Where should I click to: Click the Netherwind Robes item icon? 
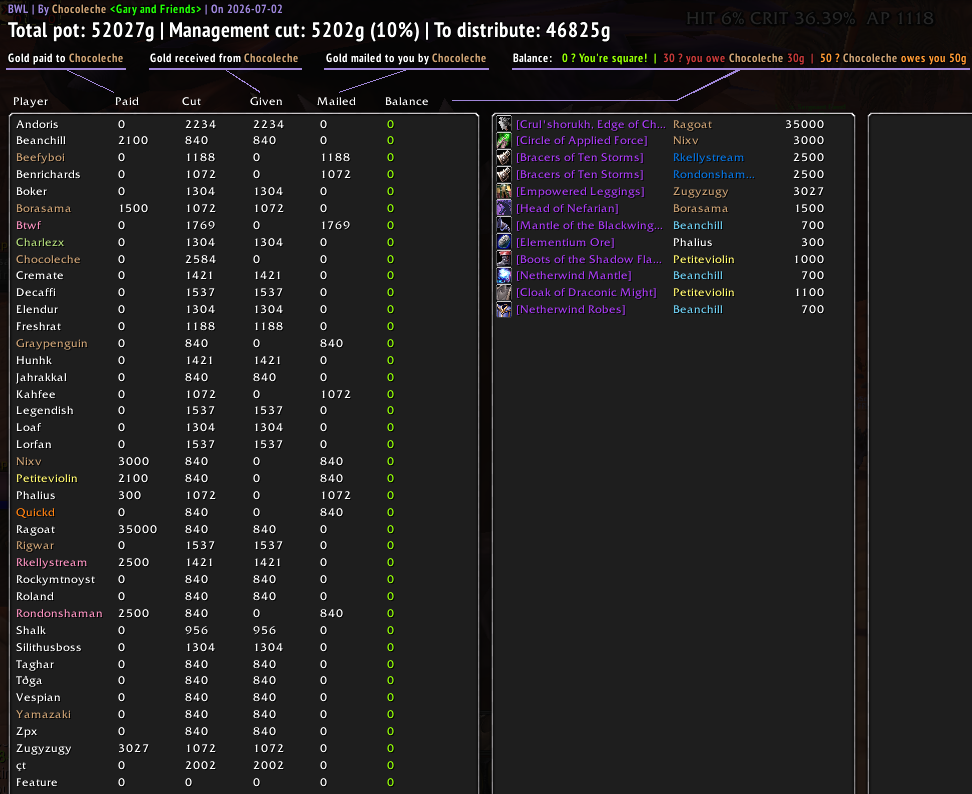[x=504, y=309]
